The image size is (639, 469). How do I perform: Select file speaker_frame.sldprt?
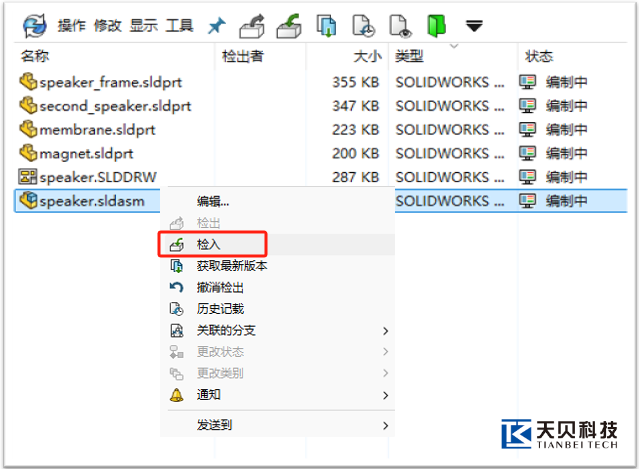[x=110, y=82]
